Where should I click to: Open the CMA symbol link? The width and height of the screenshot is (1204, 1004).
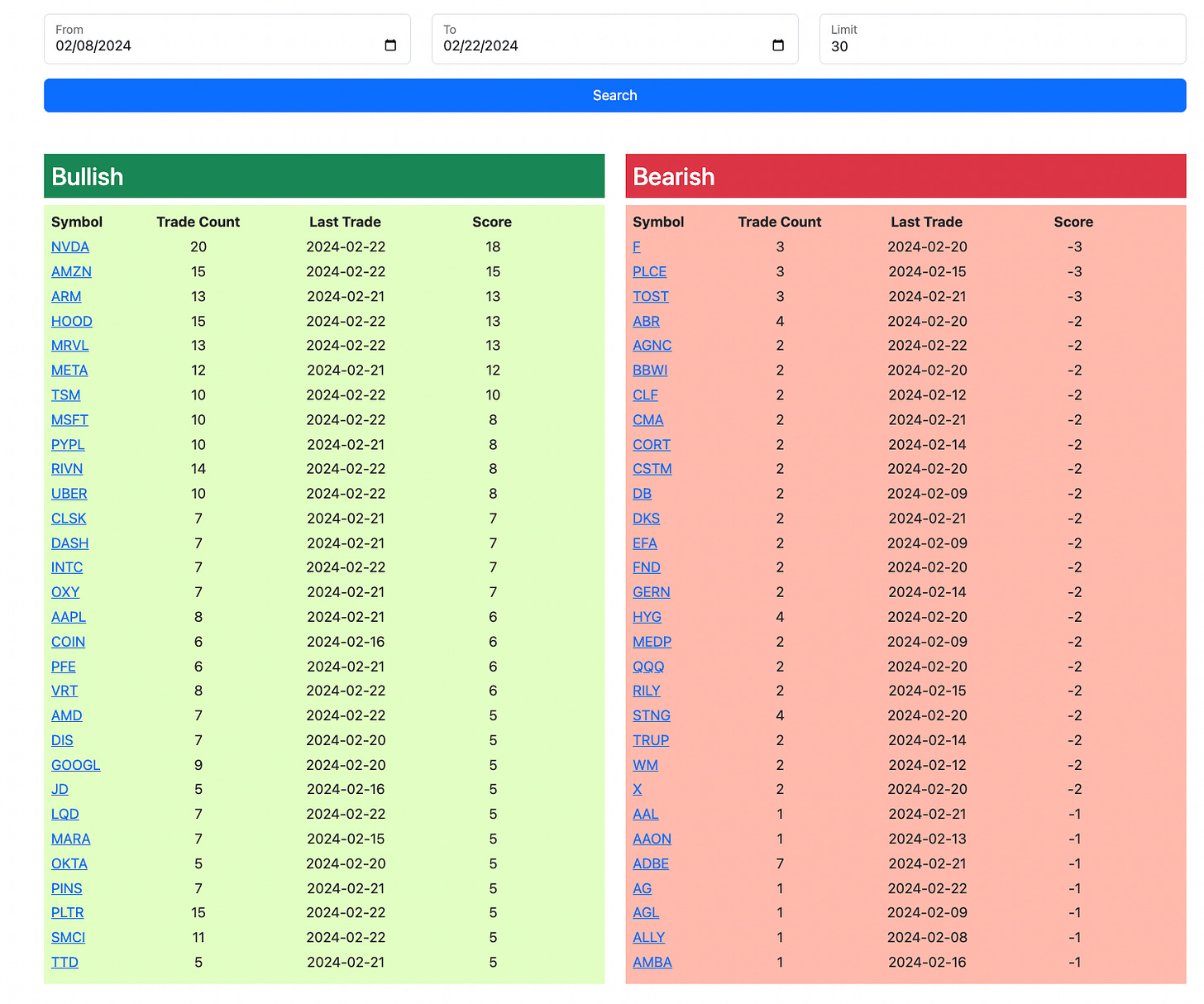(648, 420)
